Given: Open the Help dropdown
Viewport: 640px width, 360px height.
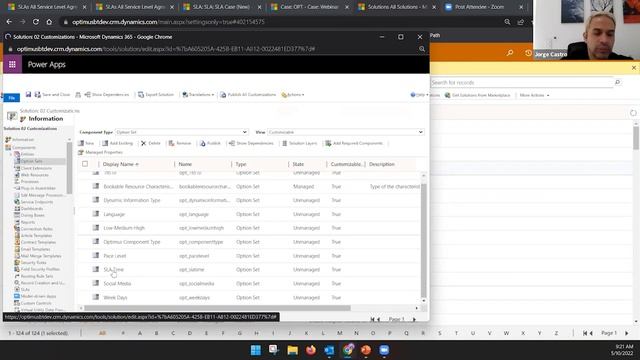Looking at the screenshot, I should (x=419, y=95).
